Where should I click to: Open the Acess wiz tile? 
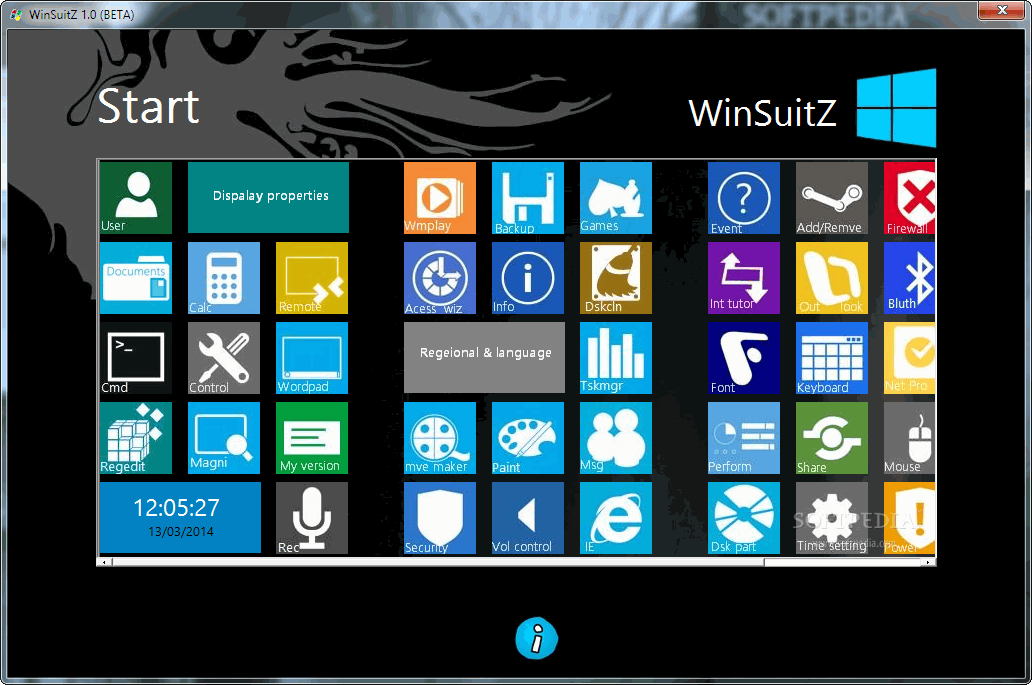click(x=440, y=278)
